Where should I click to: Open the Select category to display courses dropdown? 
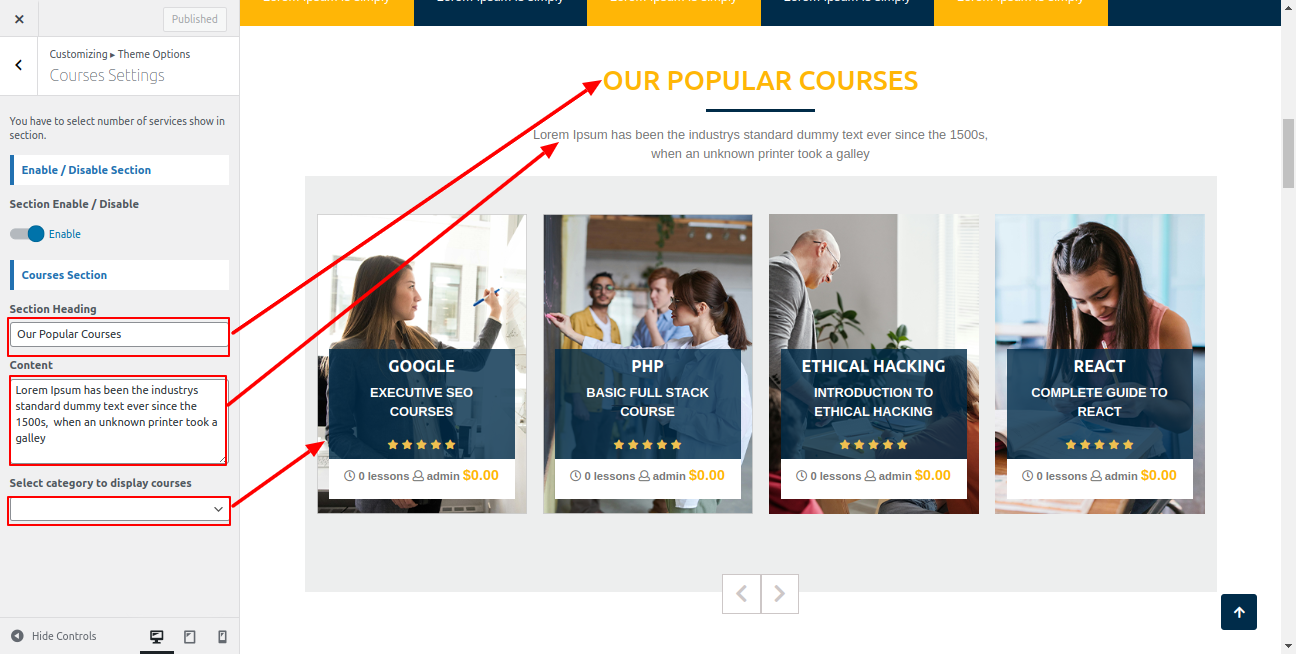point(119,510)
